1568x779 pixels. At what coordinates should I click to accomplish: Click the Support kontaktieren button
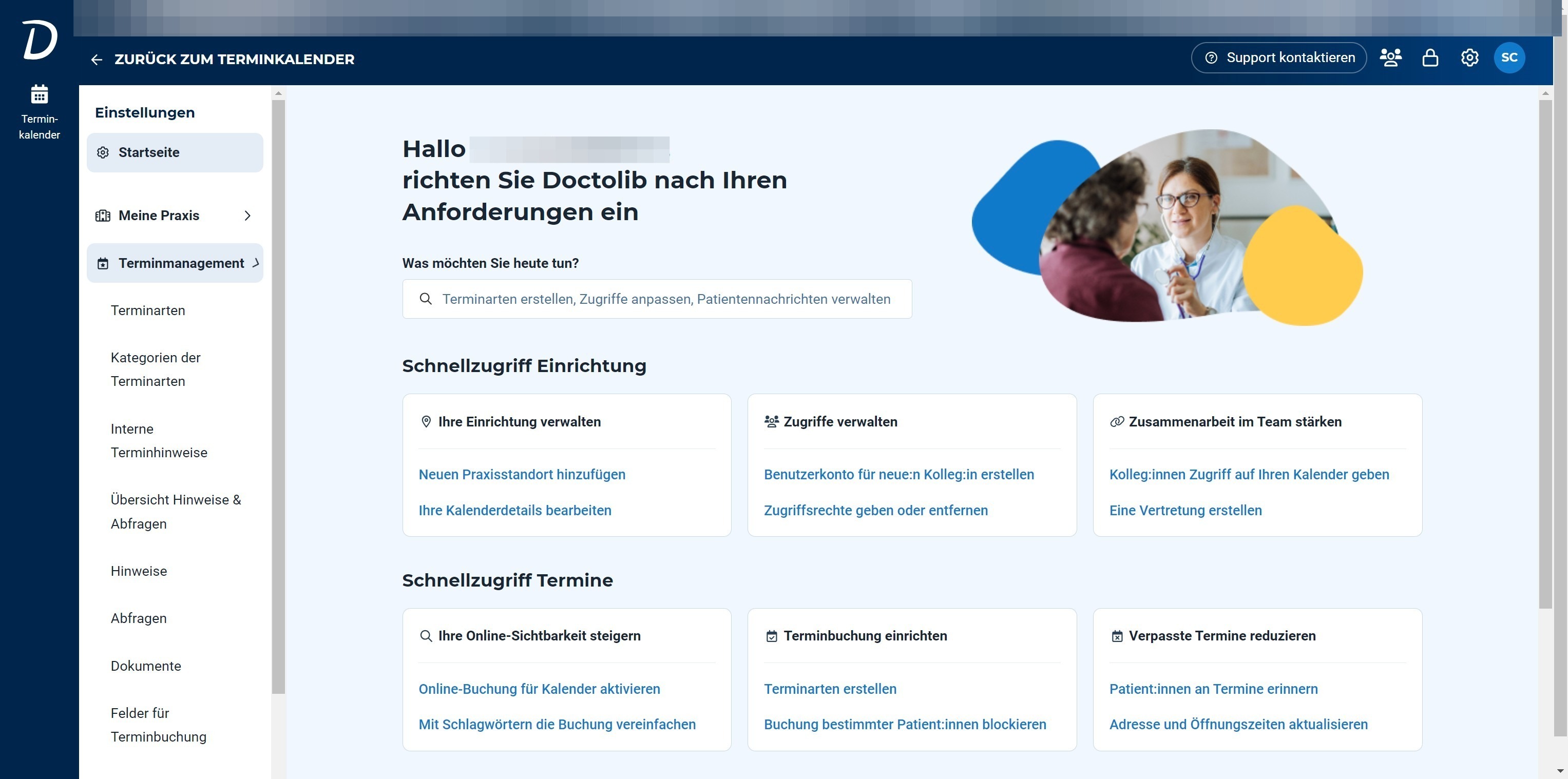pos(1279,58)
